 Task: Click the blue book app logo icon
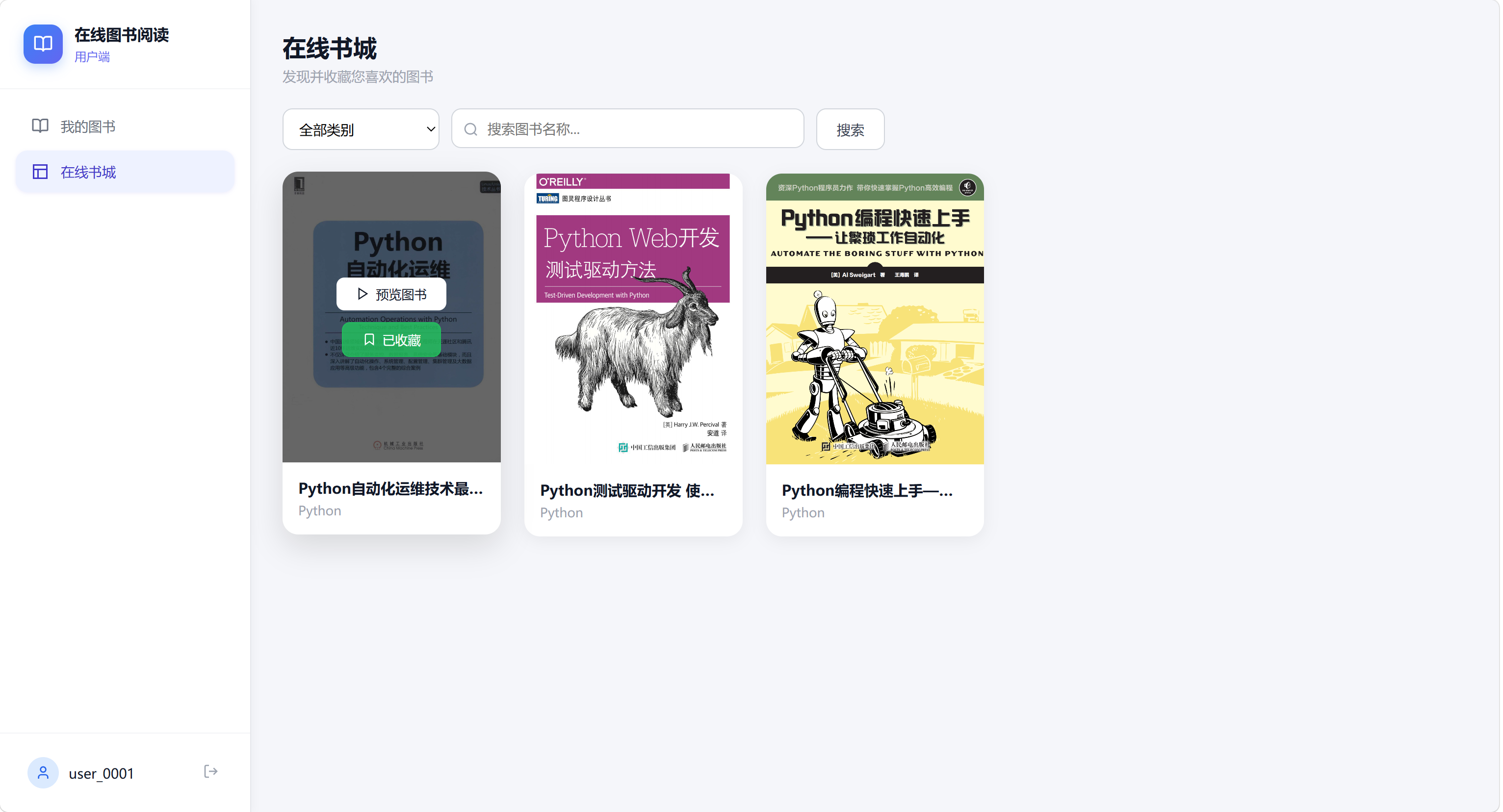pyautogui.click(x=43, y=44)
